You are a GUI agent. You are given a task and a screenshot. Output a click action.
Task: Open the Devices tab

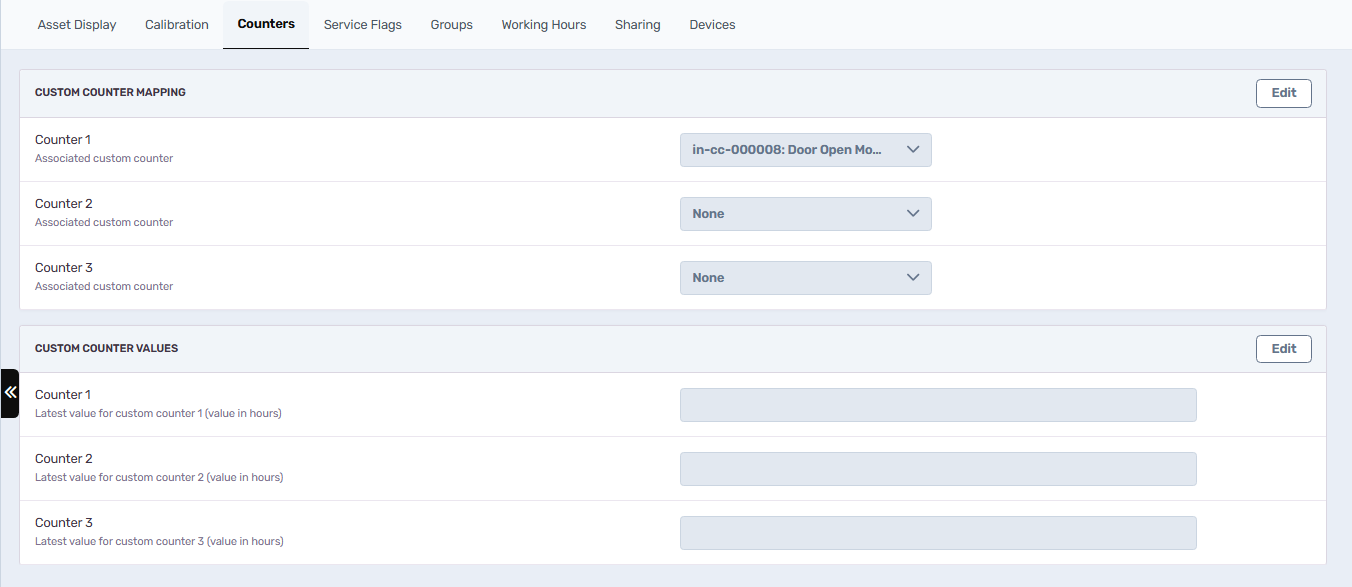[712, 25]
